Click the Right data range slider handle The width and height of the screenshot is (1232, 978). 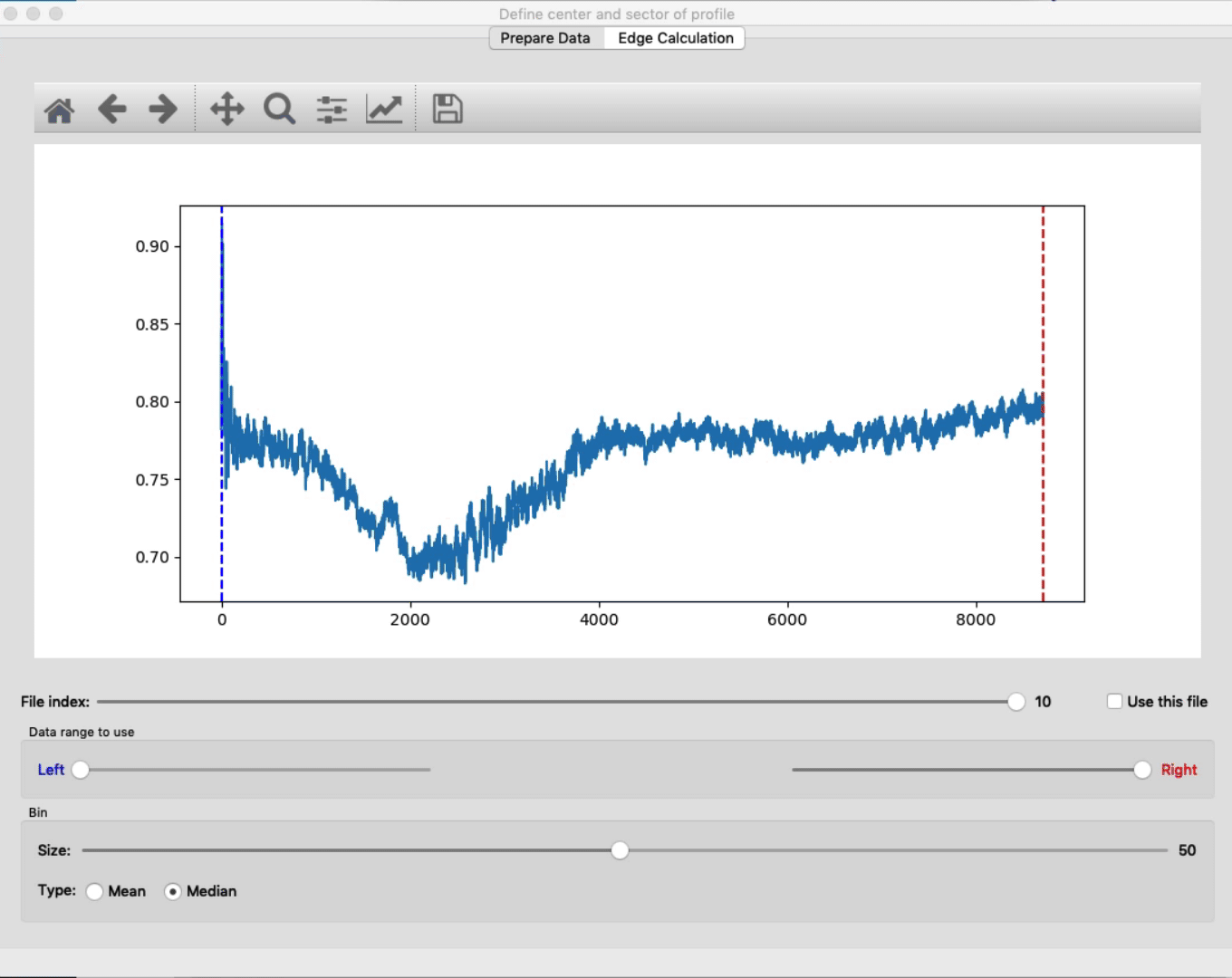(x=1142, y=770)
